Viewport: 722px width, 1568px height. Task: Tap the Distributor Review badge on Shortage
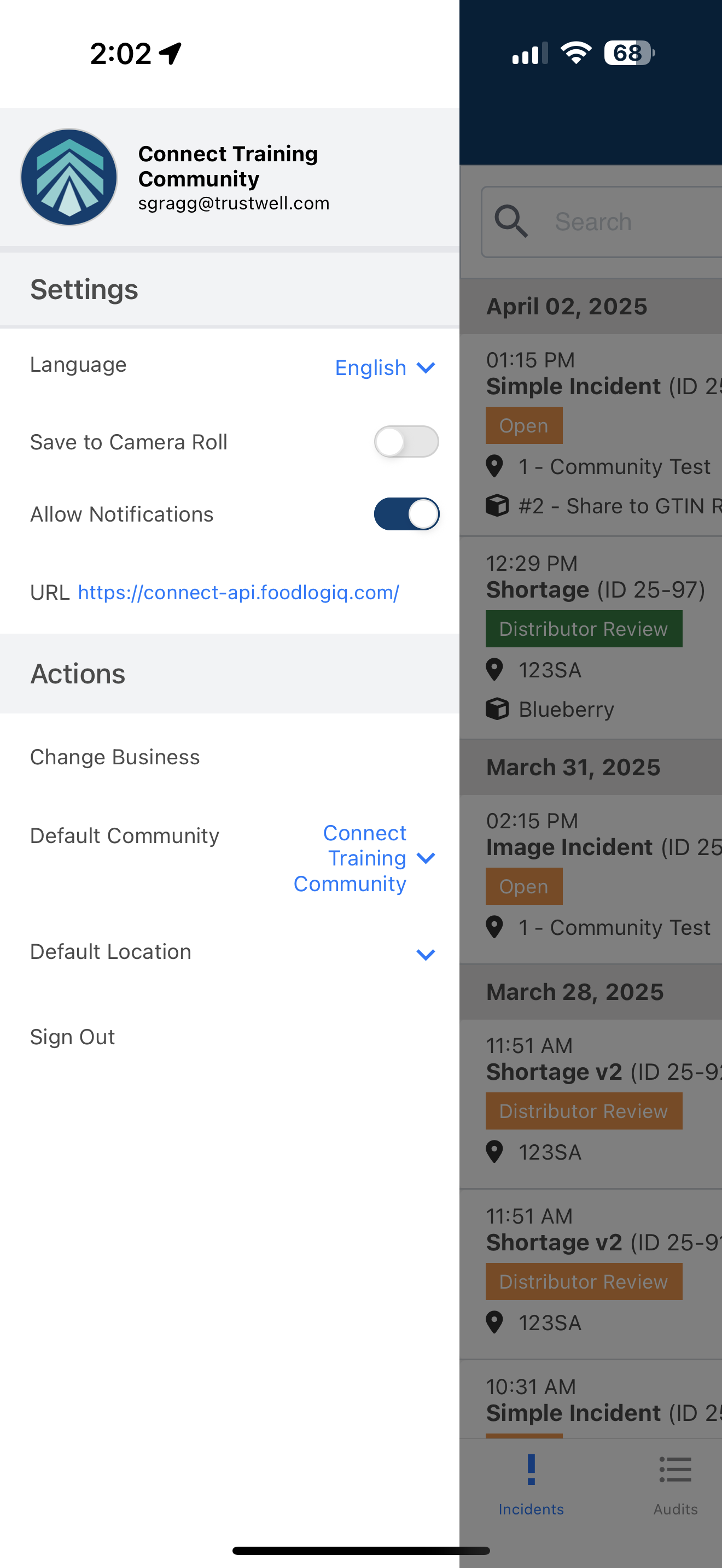584,629
